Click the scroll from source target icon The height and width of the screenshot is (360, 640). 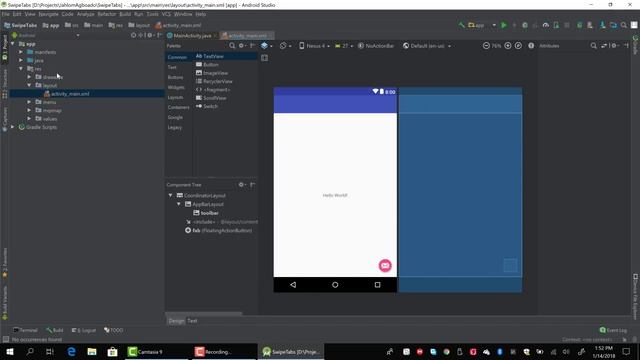[x=133, y=36]
